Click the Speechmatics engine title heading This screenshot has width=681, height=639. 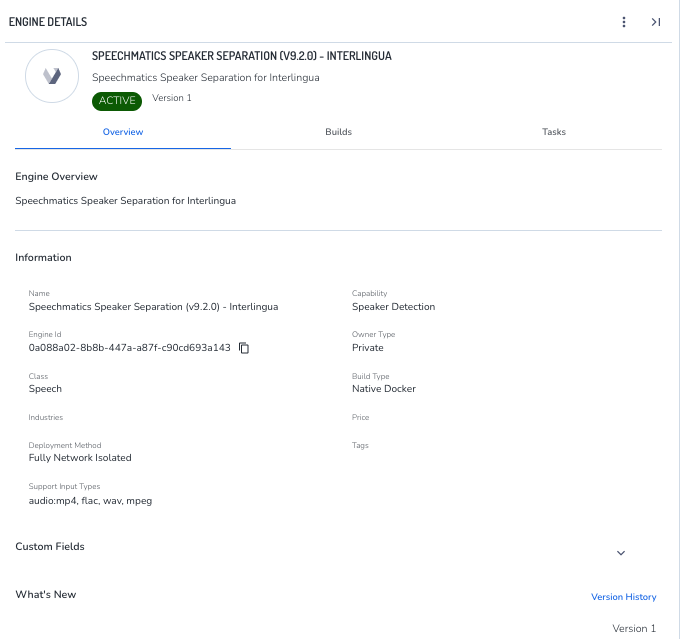(x=241, y=56)
